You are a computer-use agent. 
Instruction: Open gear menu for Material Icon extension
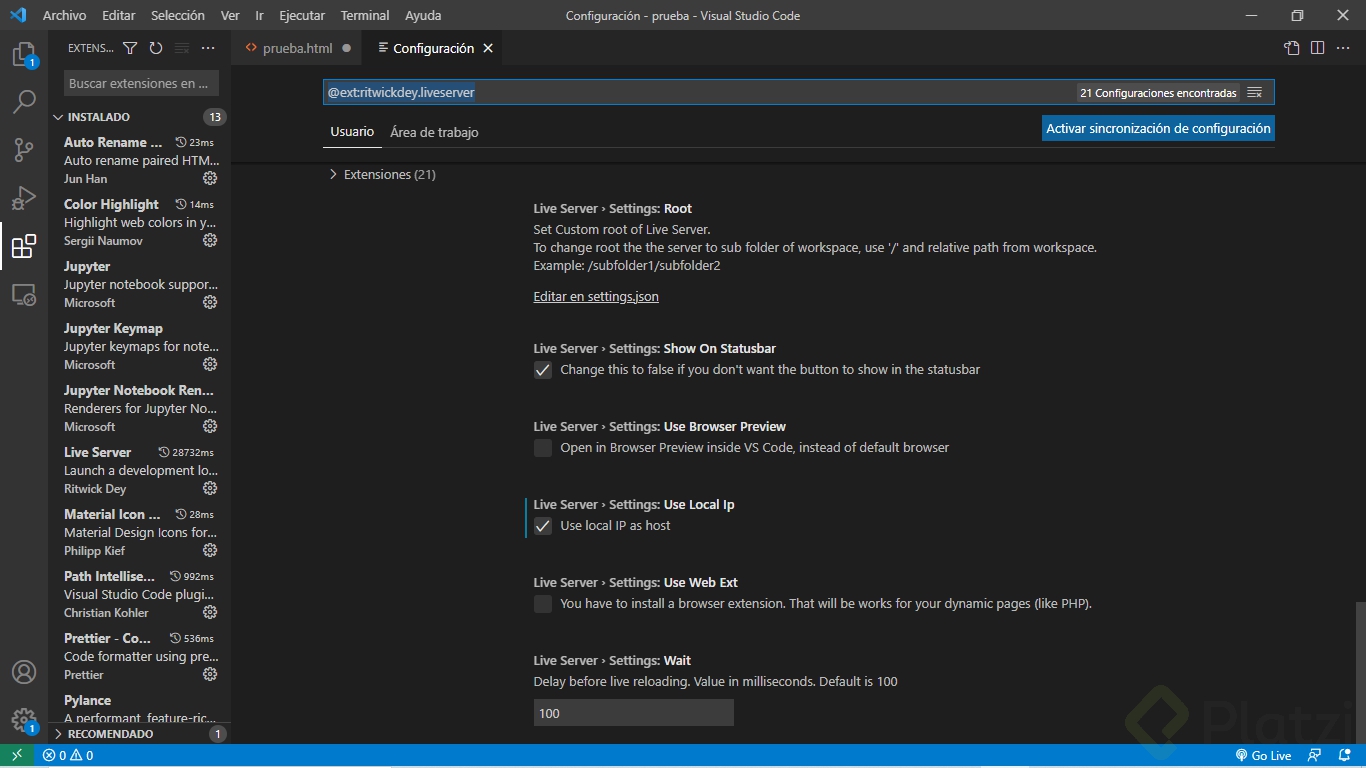click(x=210, y=550)
